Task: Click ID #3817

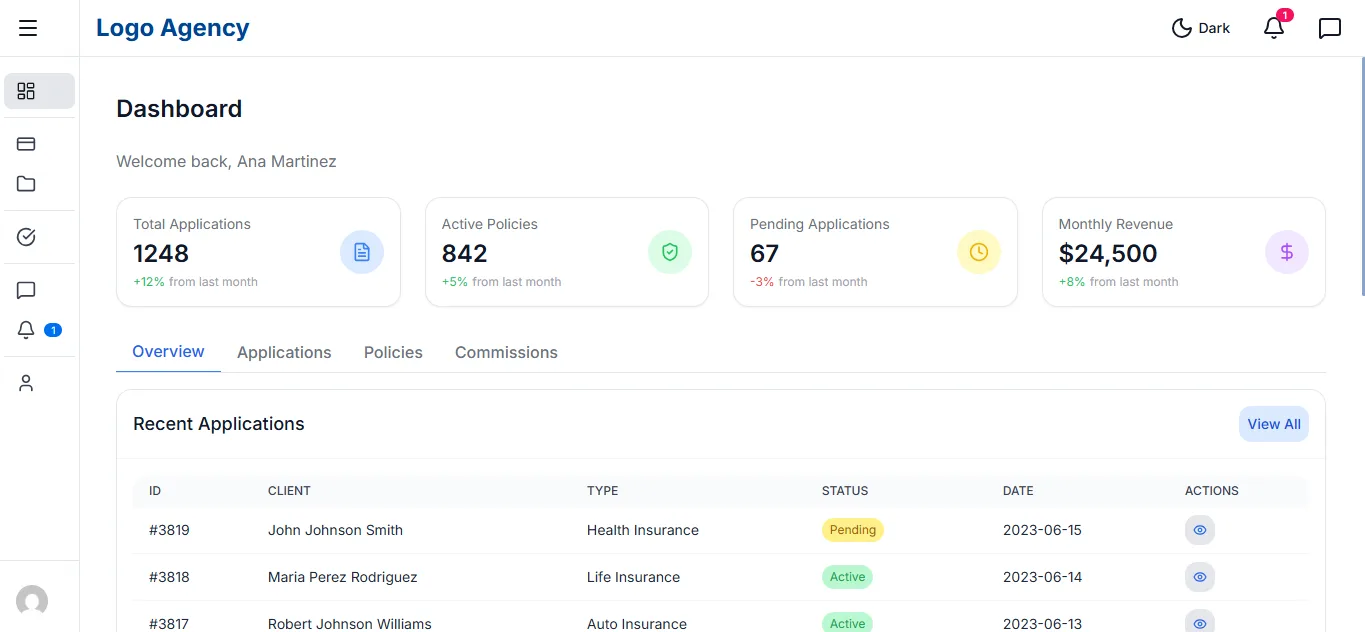Action: point(169,624)
